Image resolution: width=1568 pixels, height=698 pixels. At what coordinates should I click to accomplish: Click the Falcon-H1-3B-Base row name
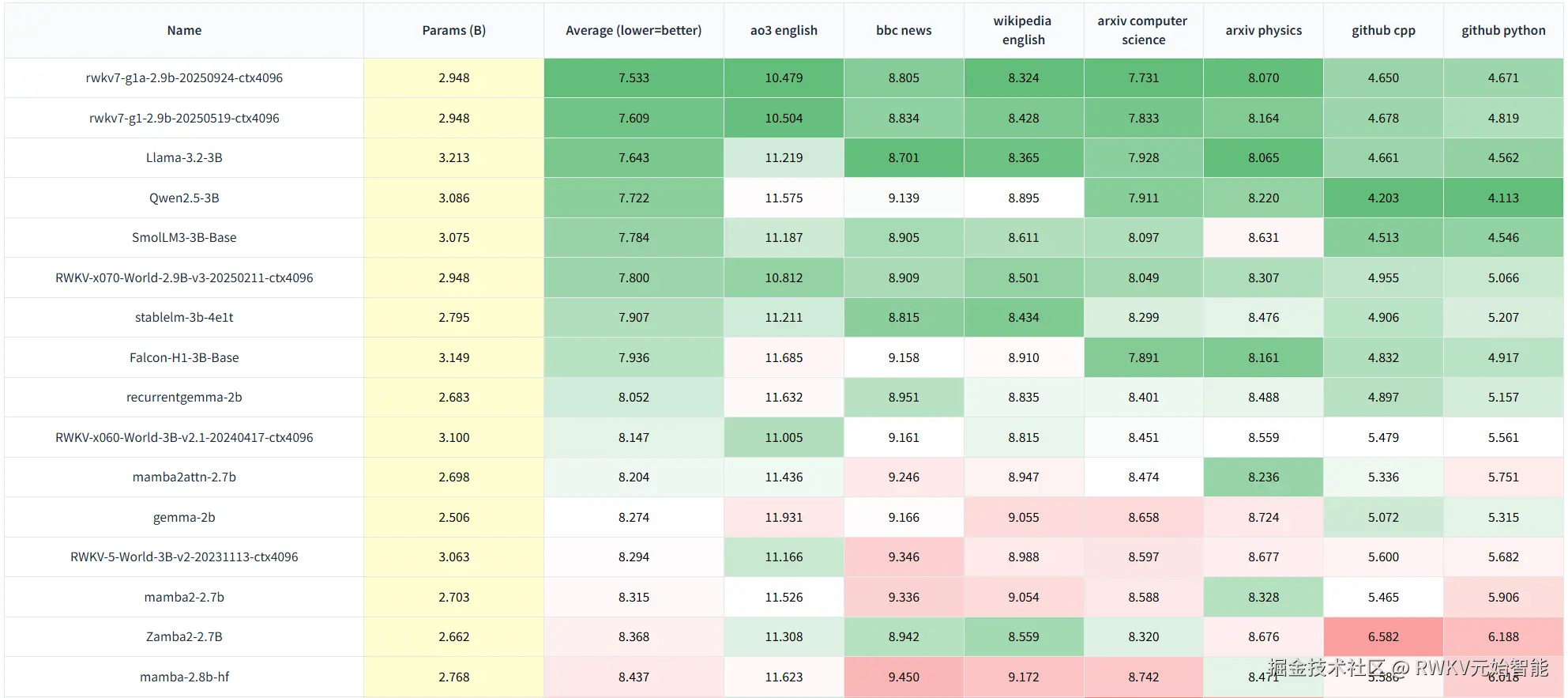pos(184,358)
